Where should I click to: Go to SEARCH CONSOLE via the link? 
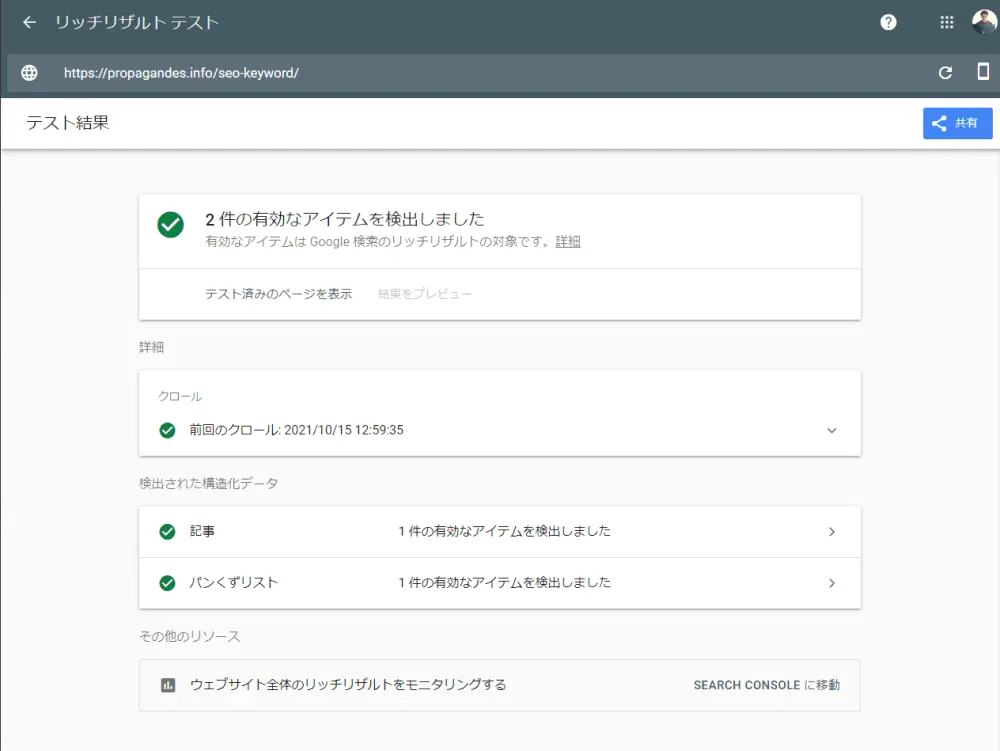pyautogui.click(x=766, y=685)
